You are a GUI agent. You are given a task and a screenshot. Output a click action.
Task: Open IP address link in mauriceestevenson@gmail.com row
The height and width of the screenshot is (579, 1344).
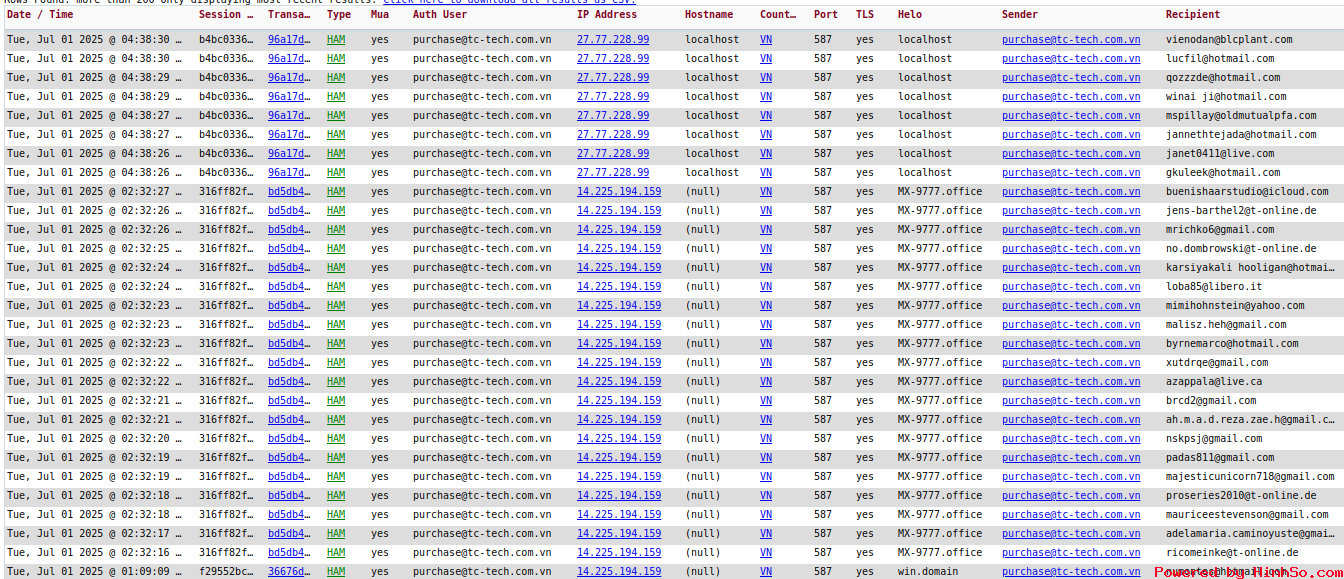point(619,515)
